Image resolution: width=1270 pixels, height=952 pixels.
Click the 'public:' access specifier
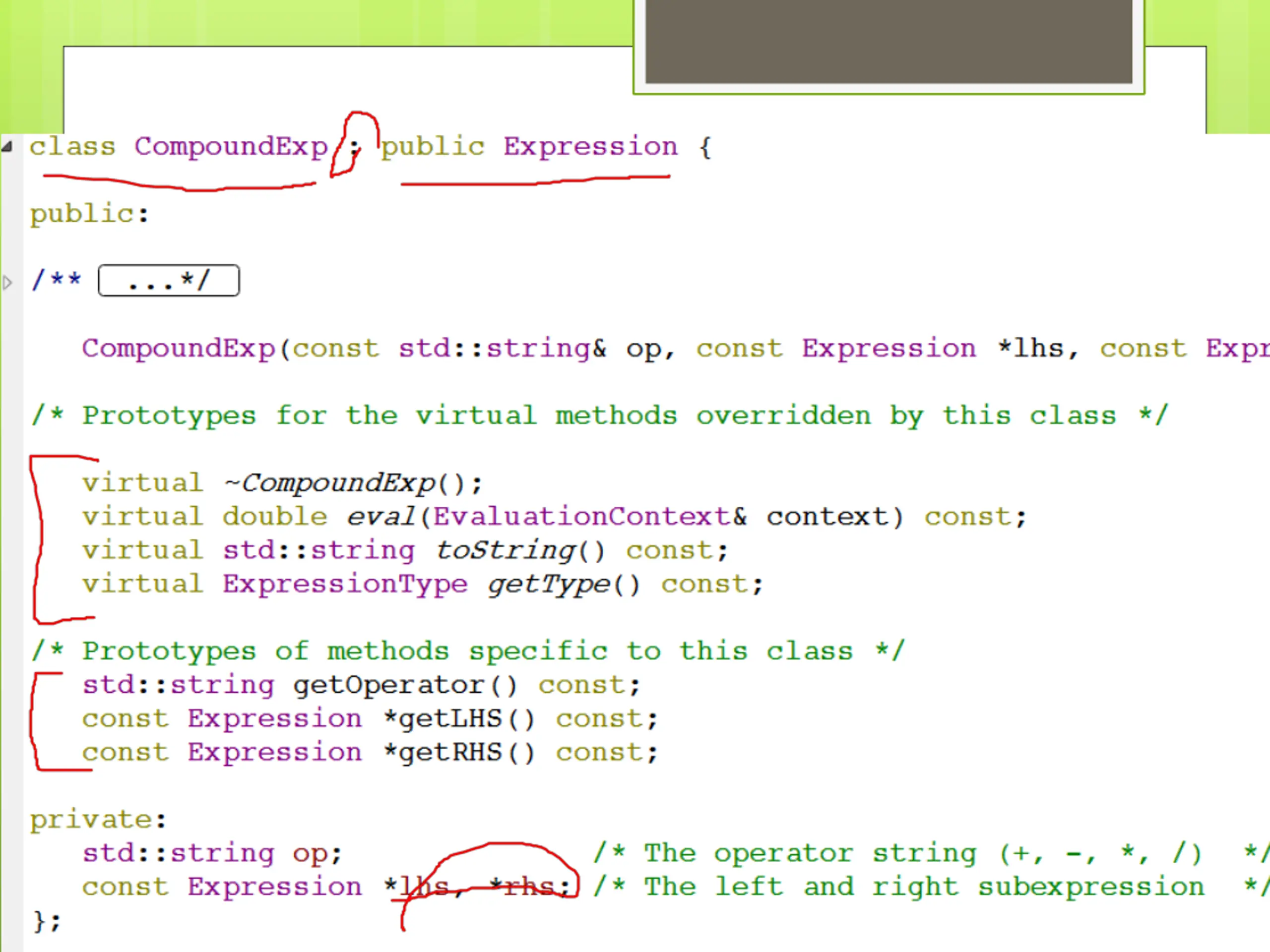(x=90, y=214)
